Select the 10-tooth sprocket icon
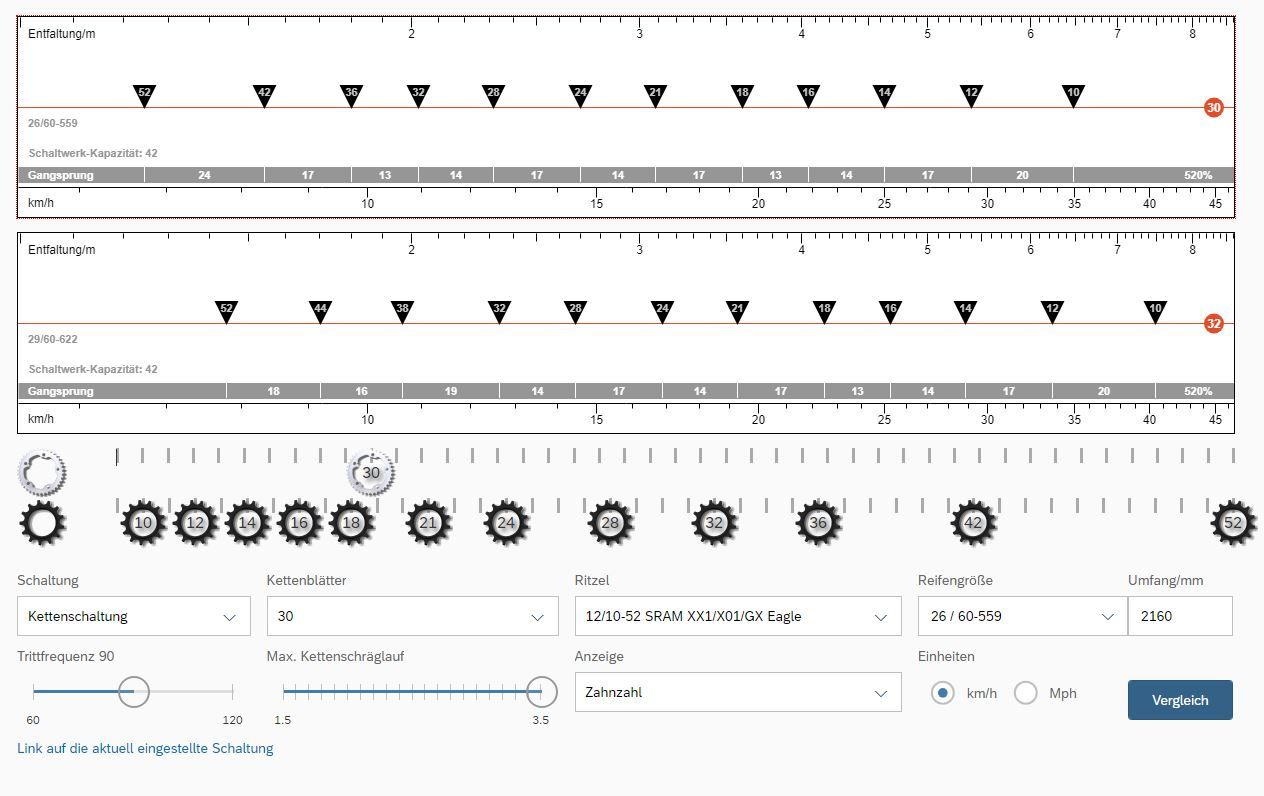The image size is (1264, 796). click(143, 523)
